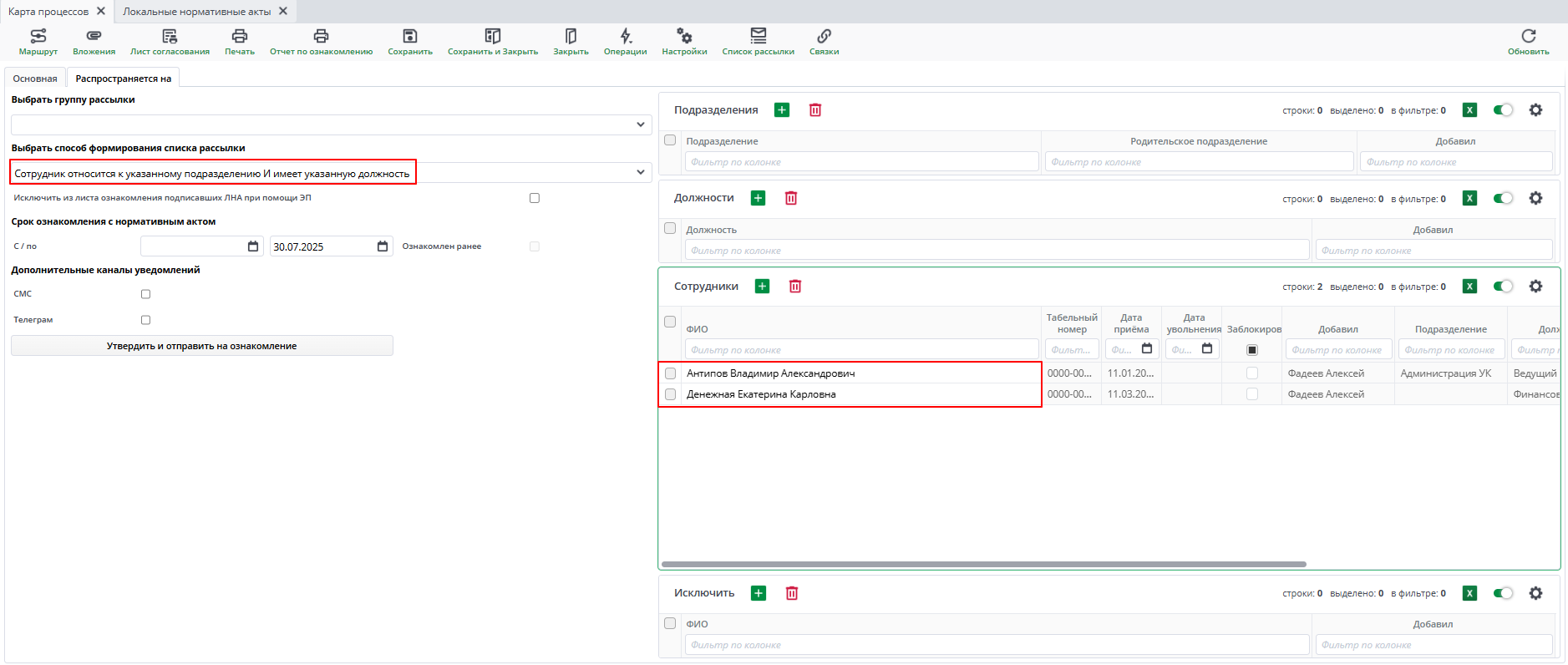This screenshot has height=665, width=1568.
Task: Click Сохранить in the toolbar
Action: 410,41
